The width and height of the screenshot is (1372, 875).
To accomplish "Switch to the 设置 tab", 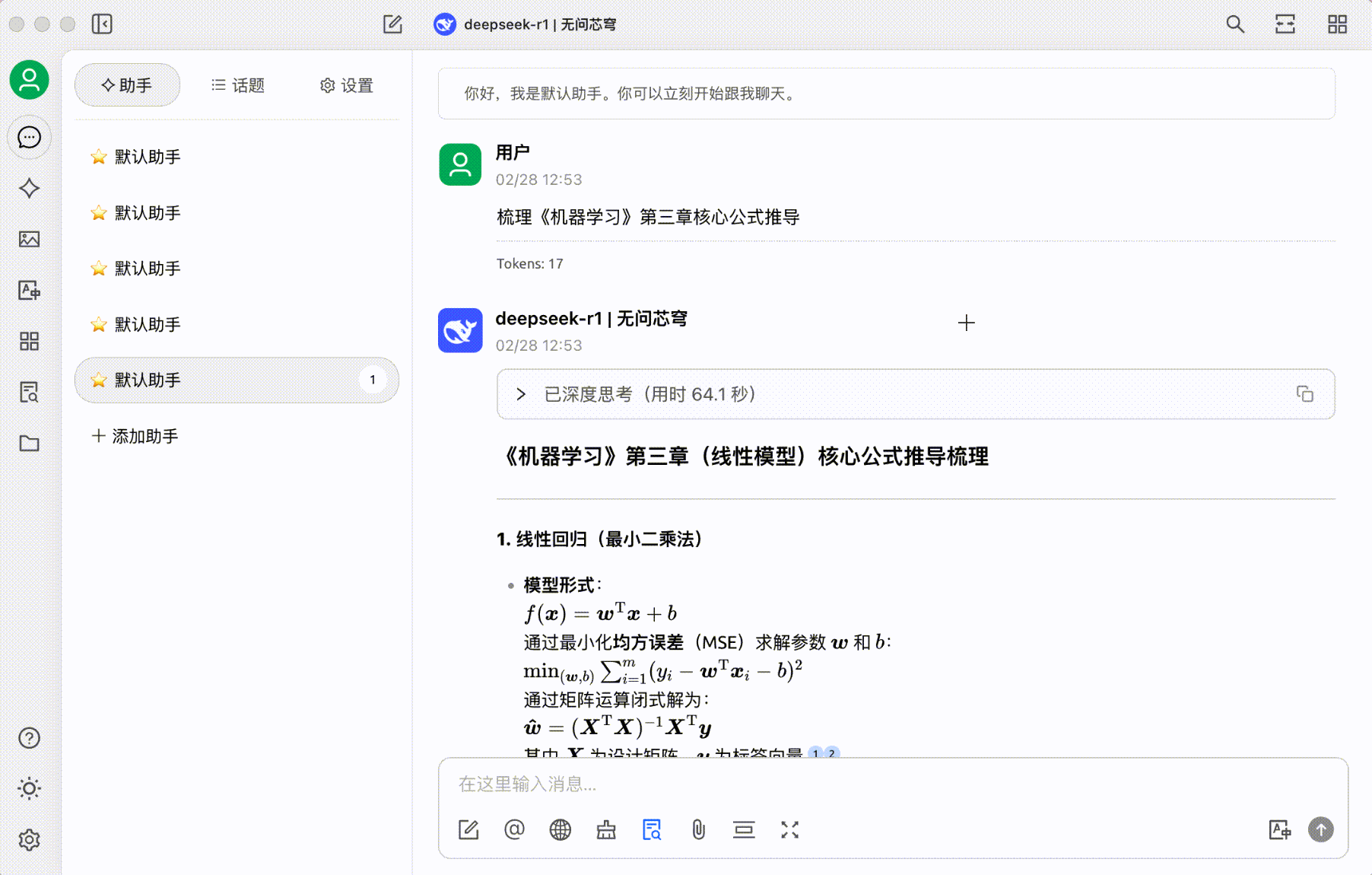I will (x=347, y=85).
